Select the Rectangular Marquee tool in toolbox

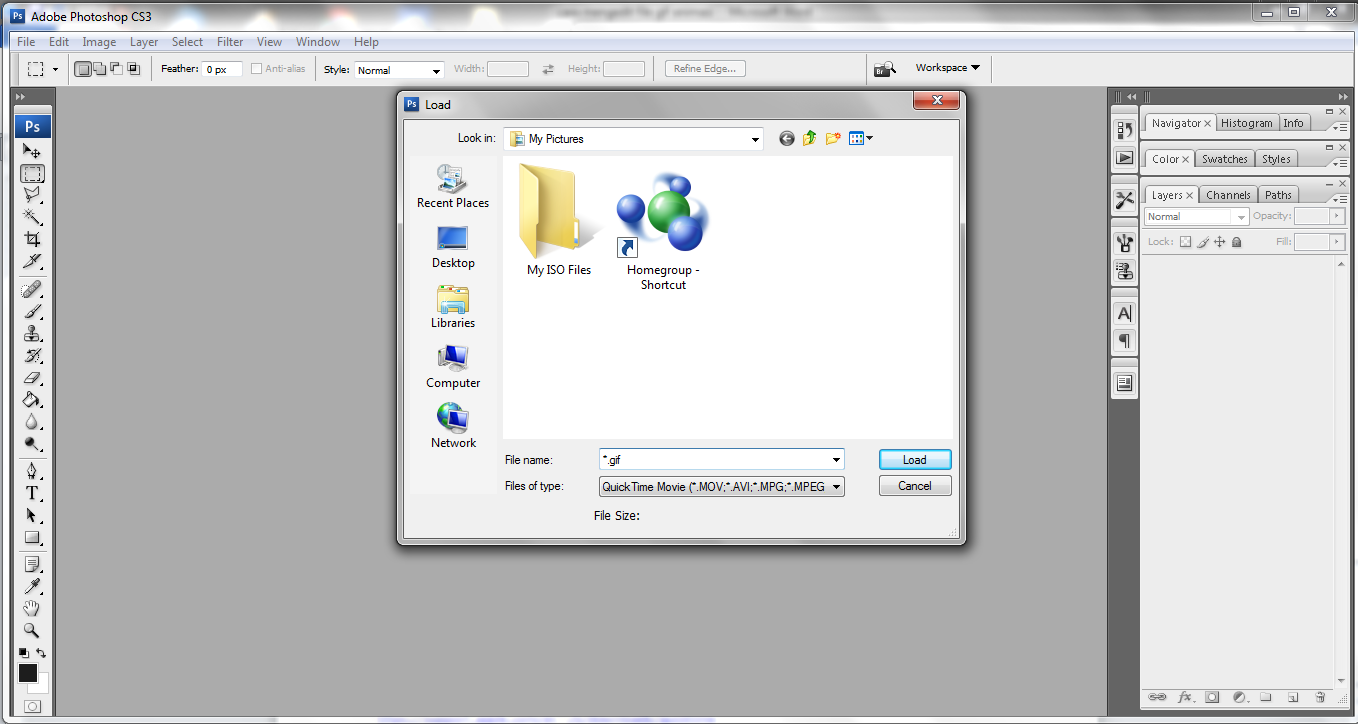(32, 173)
